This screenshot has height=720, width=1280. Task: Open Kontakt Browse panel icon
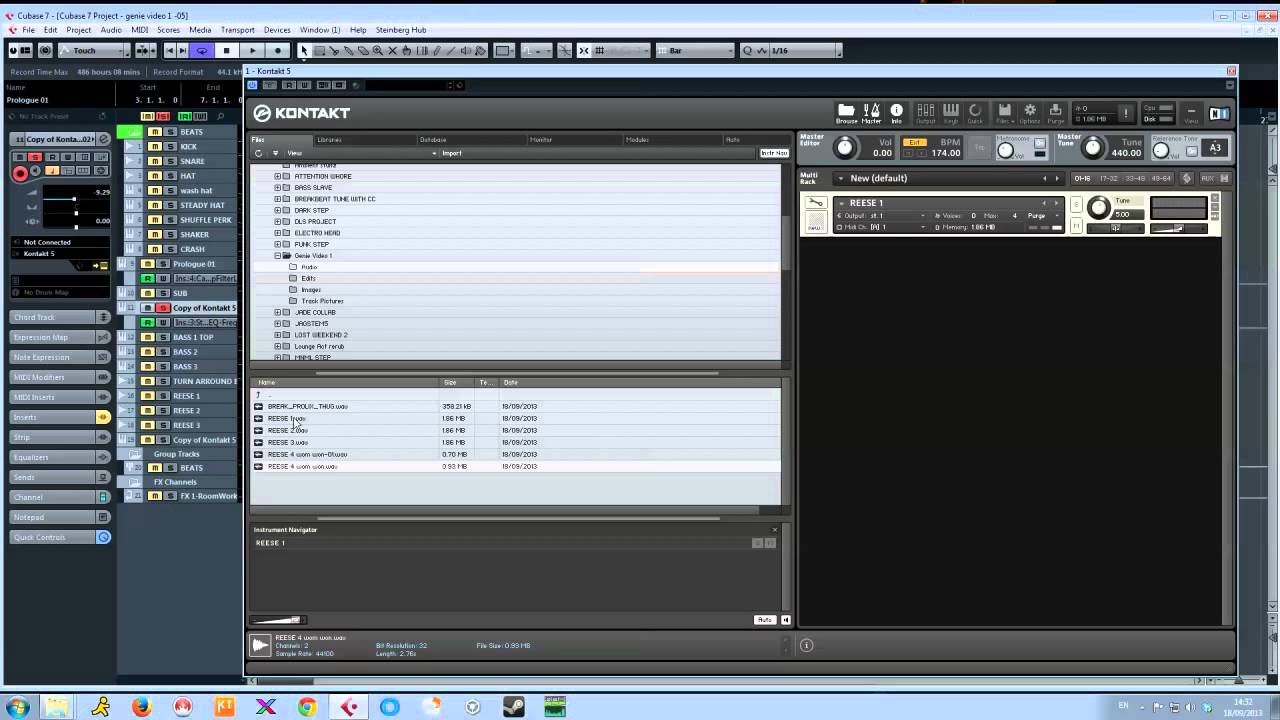coord(846,113)
